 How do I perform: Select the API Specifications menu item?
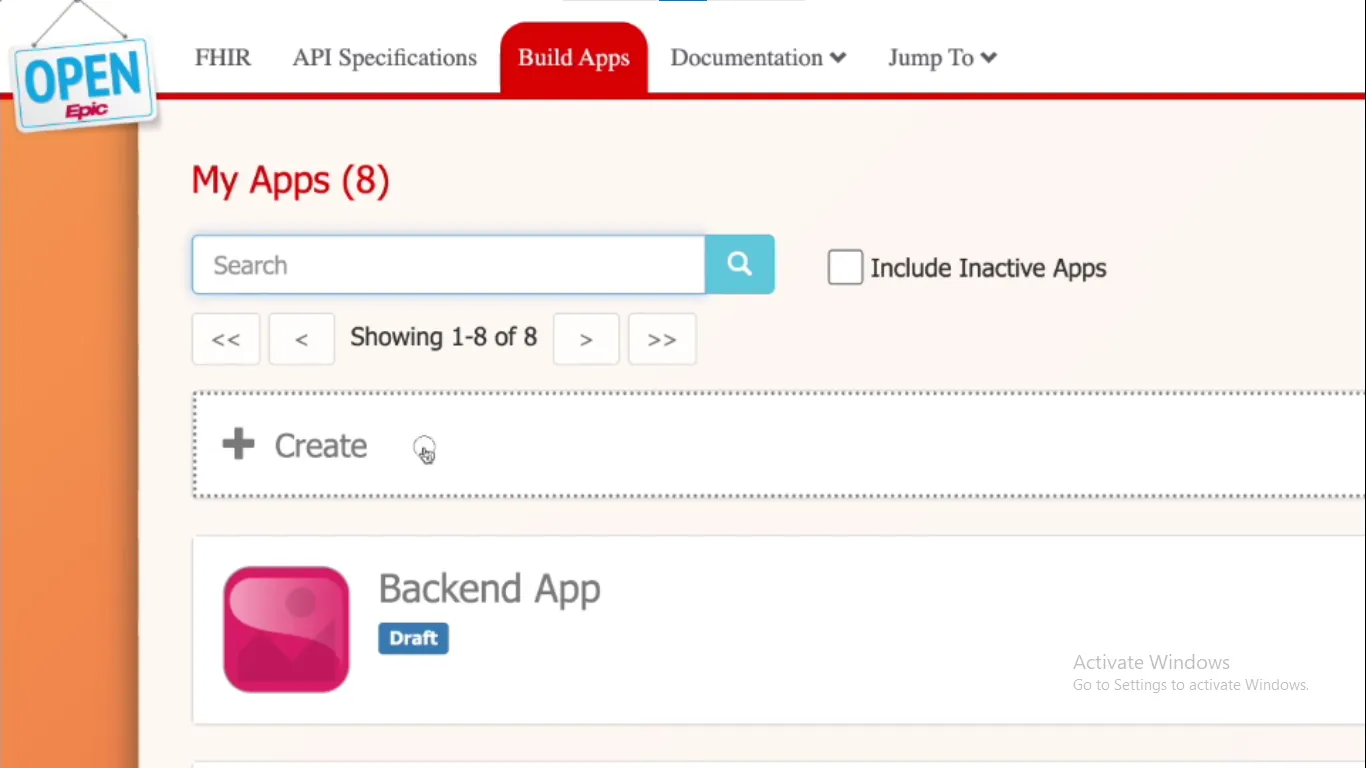[384, 57]
